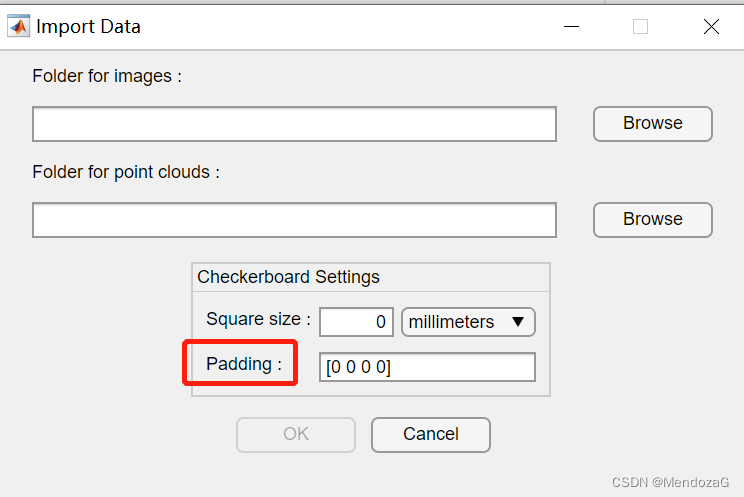Open the millimeters units dropdown
Screen dimensions: 744x497
(468, 322)
